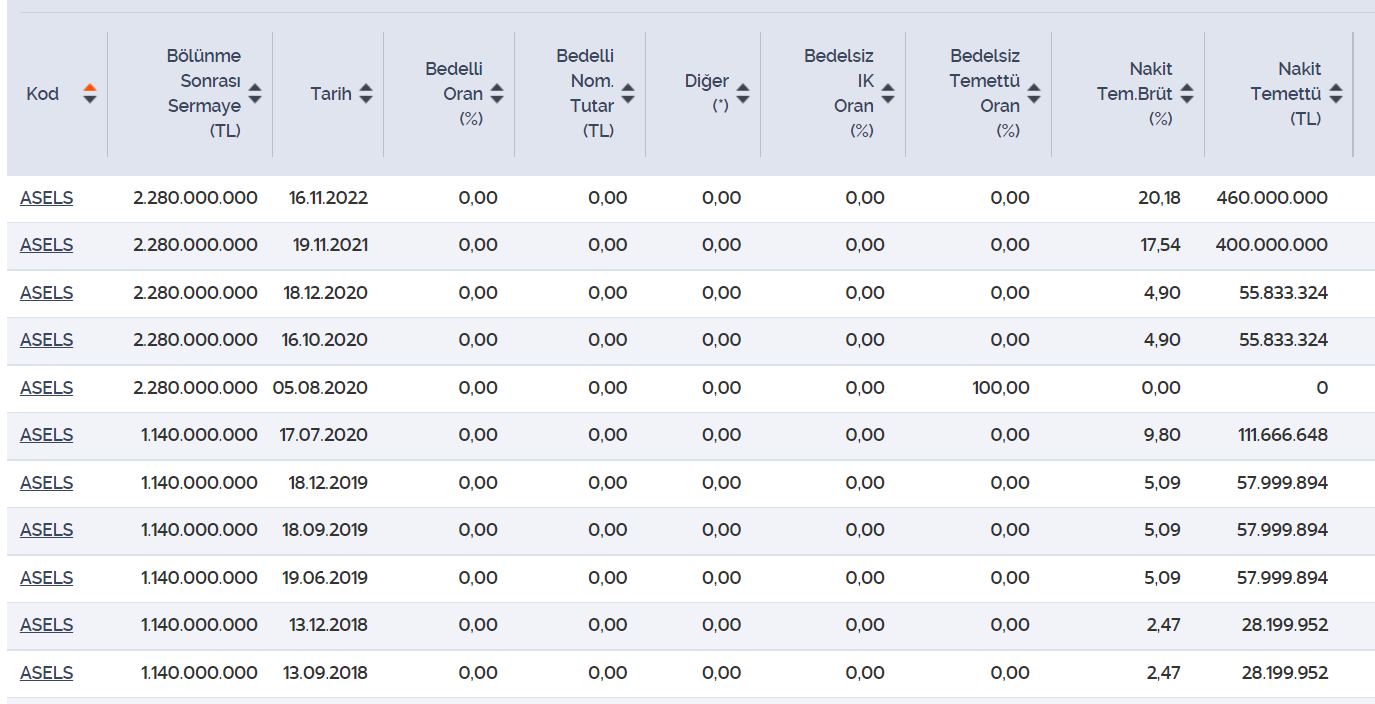The image size is (1375, 704).
Task: Select the date cell 17.07.2020
Action: point(324,435)
